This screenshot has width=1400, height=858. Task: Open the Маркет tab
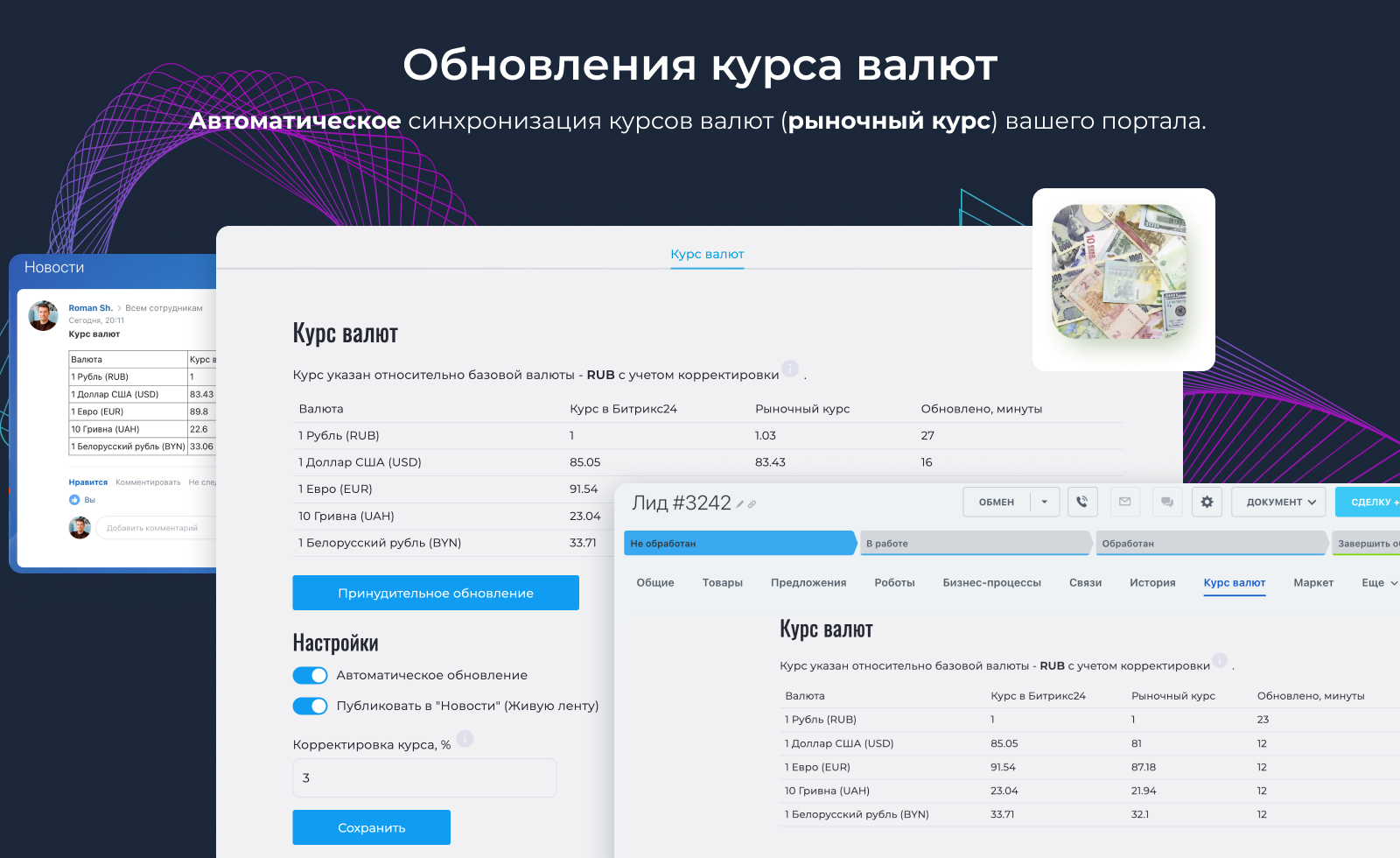pyautogui.click(x=1313, y=582)
